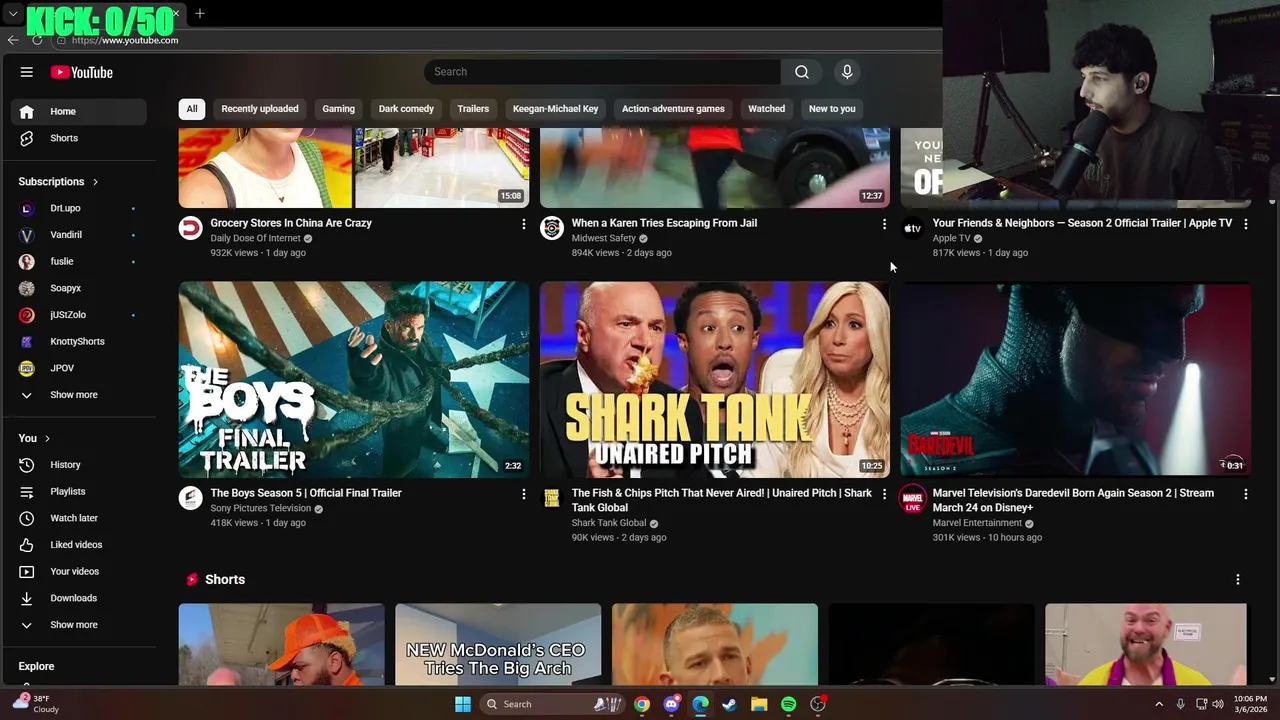Open DrLupo subscription channel
Screen dimensions: 1280x720
pyautogui.click(x=80, y=208)
